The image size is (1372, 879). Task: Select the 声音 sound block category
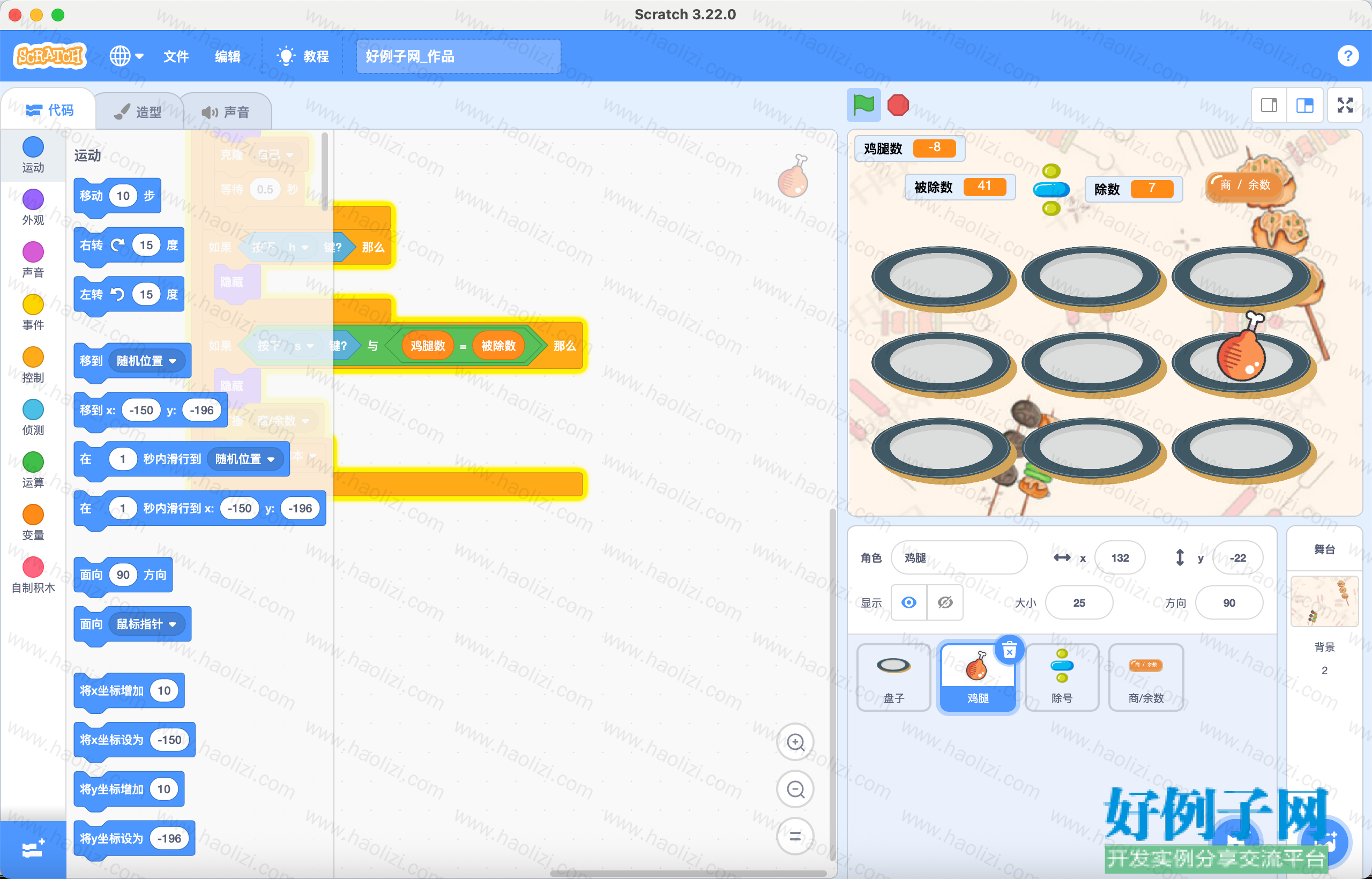click(x=33, y=260)
